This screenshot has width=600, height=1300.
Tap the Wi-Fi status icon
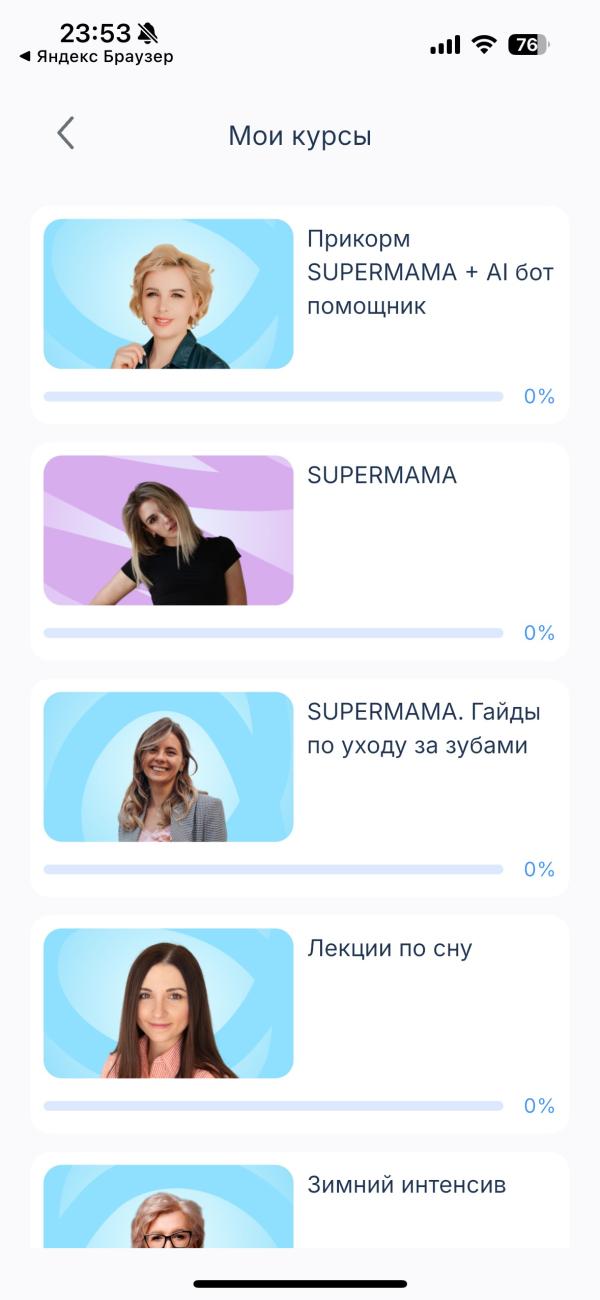point(485,44)
